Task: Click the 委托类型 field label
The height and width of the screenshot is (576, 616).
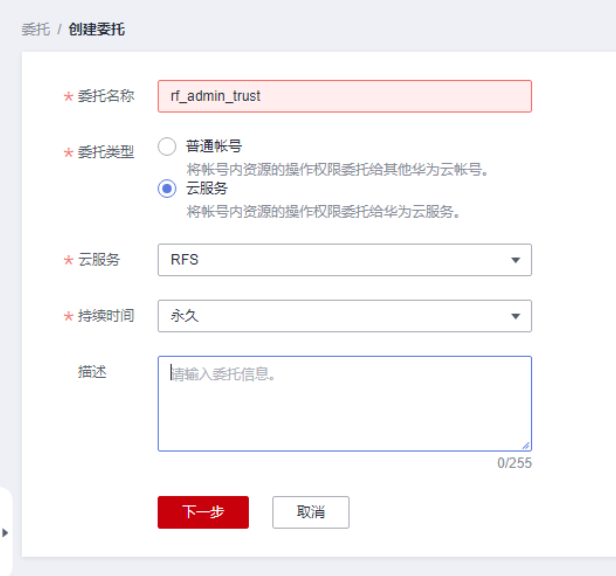Action: pyautogui.click(x=106, y=153)
